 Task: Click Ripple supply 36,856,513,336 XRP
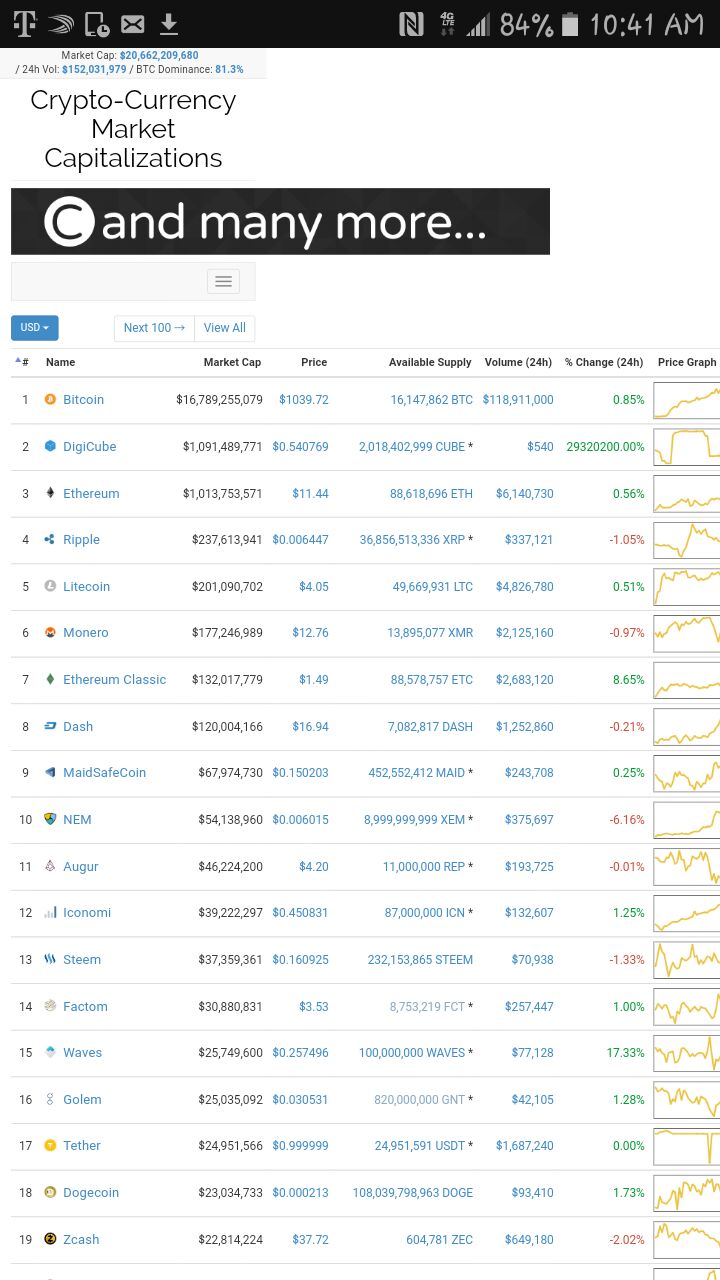pyautogui.click(x=413, y=539)
